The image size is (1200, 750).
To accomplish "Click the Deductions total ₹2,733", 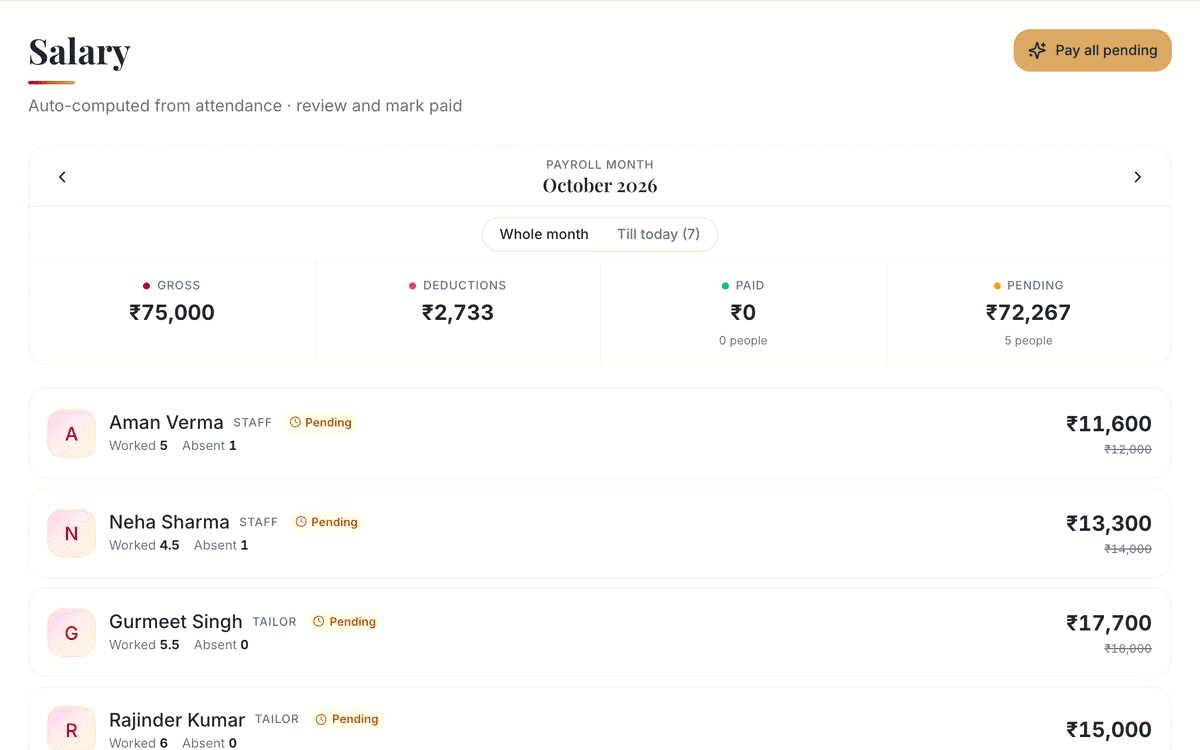I will (458, 312).
